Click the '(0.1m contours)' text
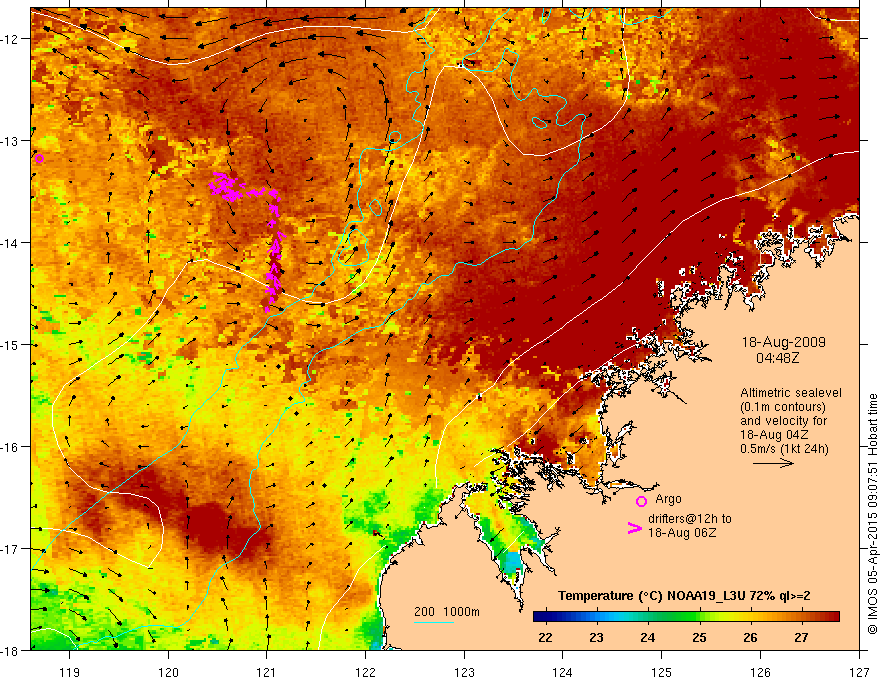 pos(783,407)
